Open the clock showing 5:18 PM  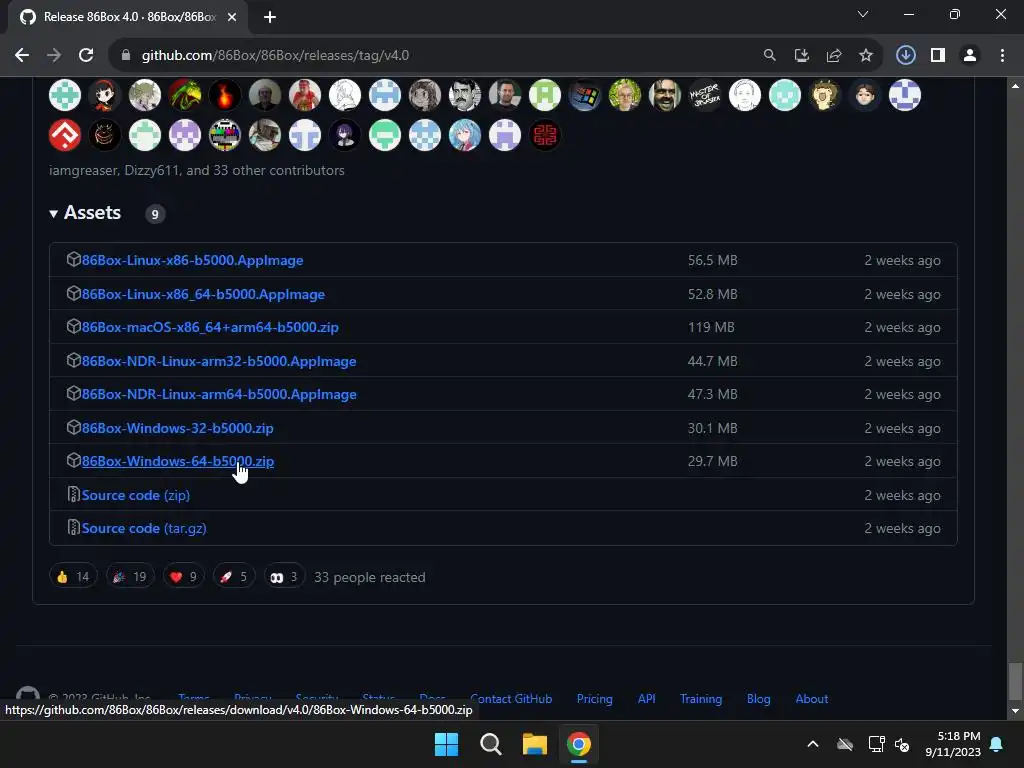pos(953,744)
